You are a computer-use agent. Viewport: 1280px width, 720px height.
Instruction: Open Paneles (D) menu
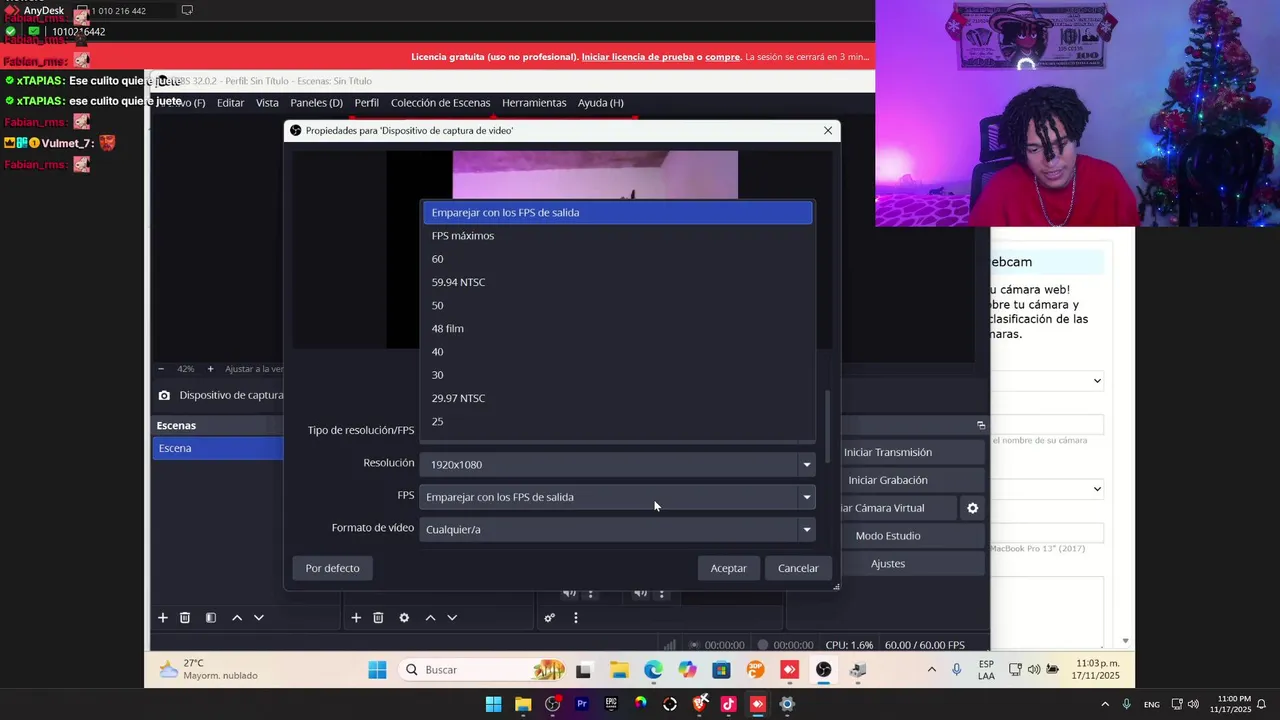(316, 103)
